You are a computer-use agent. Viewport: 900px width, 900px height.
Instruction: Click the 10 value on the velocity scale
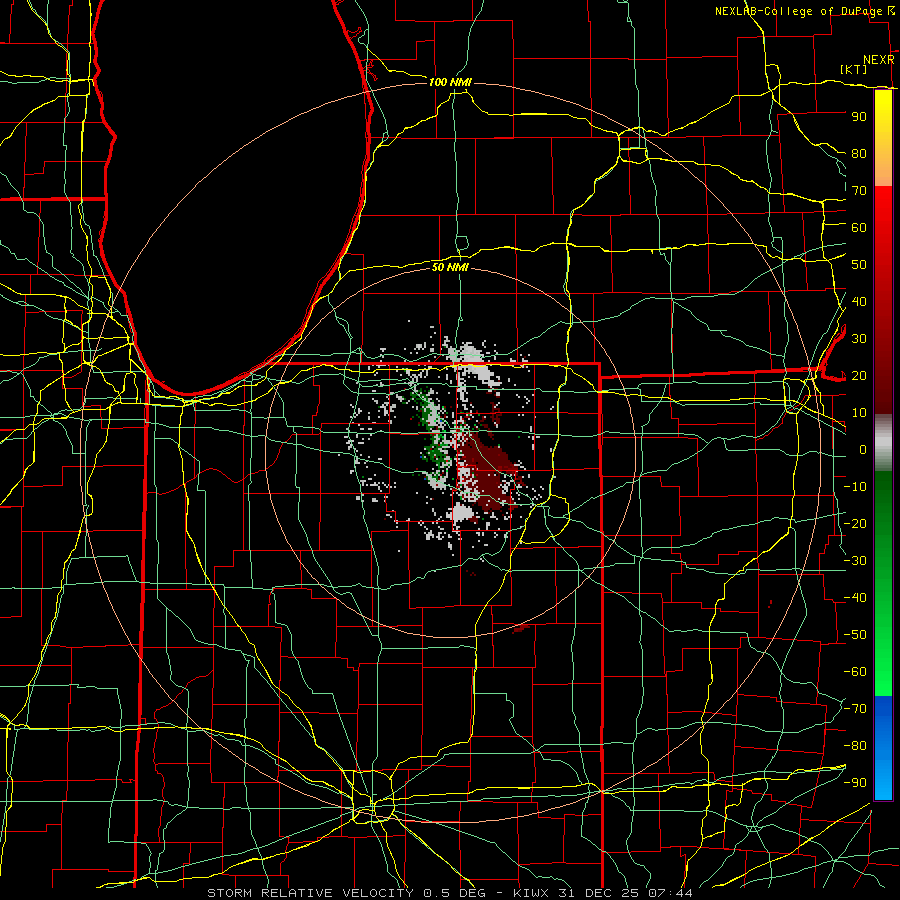click(x=859, y=413)
